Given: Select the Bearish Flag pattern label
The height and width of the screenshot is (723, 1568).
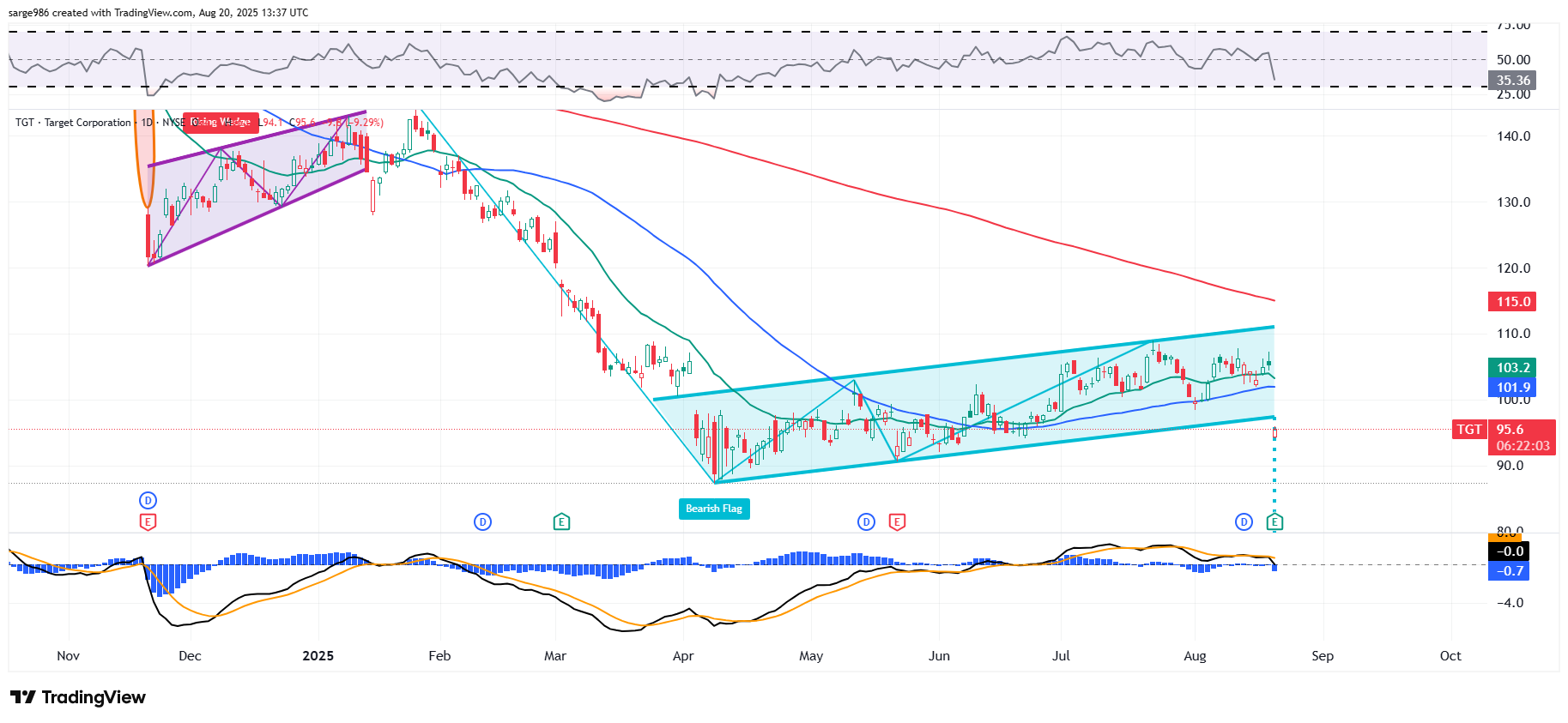Looking at the screenshot, I should 714,509.
